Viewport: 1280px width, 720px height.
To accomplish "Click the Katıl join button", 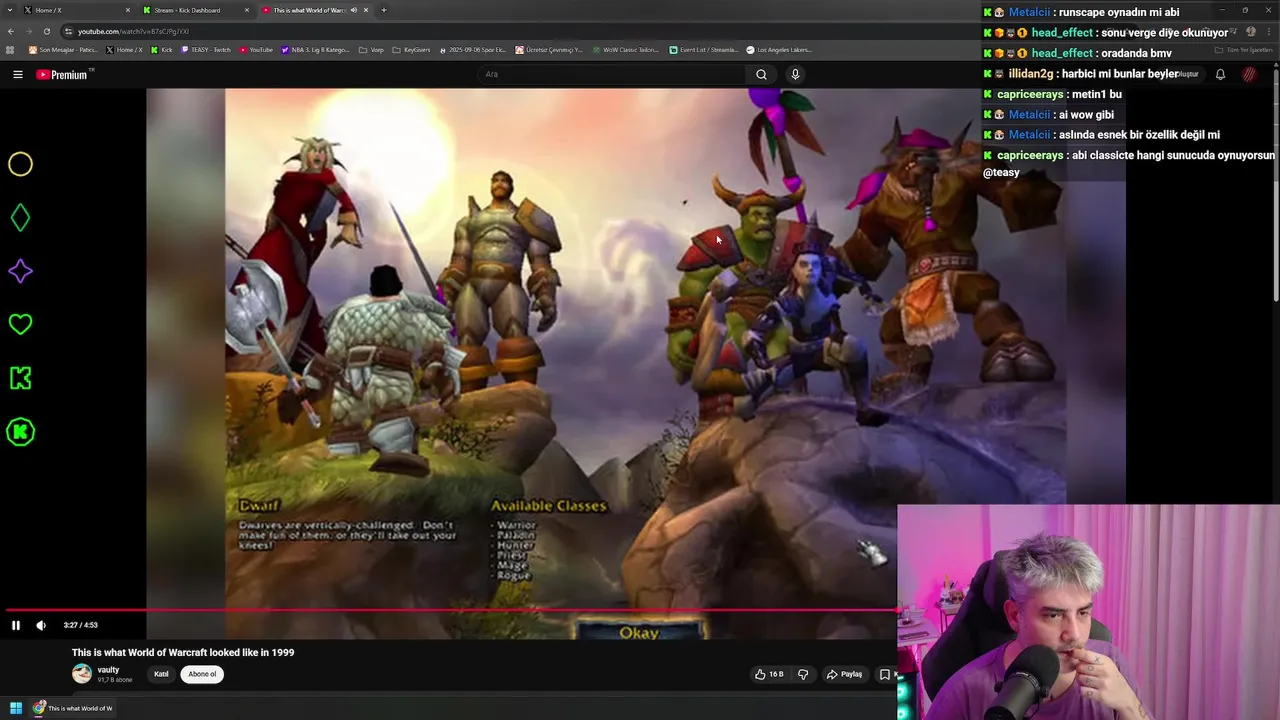I will [x=161, y=674].
